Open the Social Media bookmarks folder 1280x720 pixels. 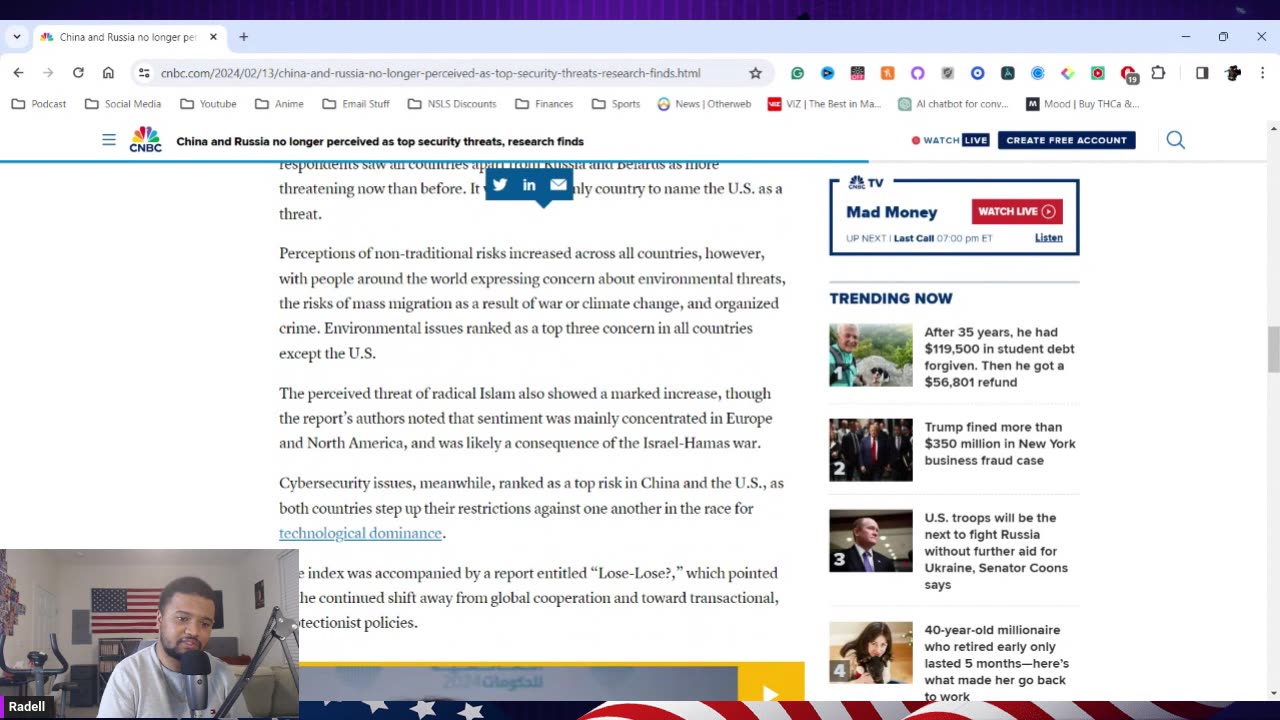pos(123,104)
